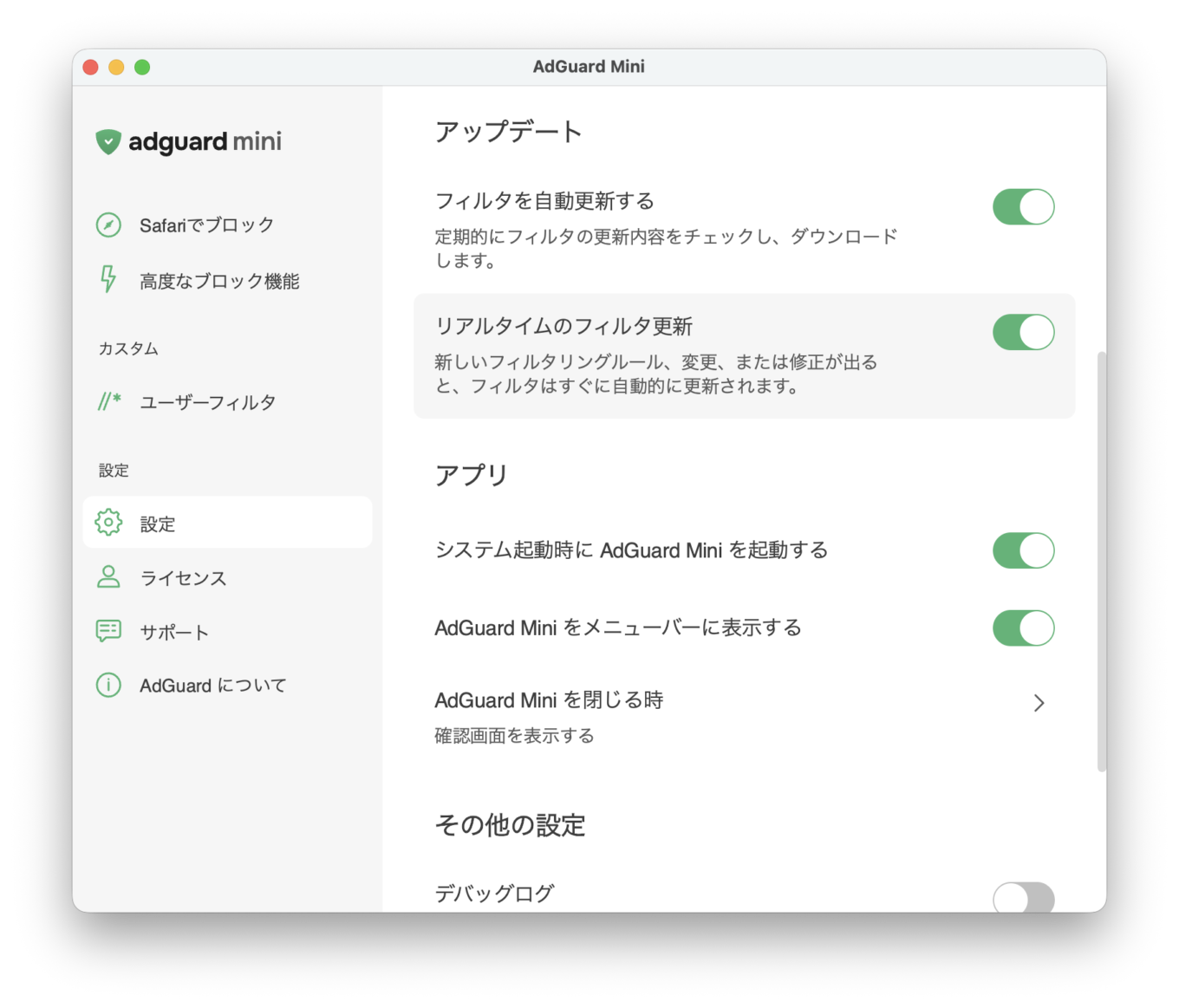1179x1008 pixels.
Task: Disable フィルタを自動更新する
Action: pos(1024,206)
